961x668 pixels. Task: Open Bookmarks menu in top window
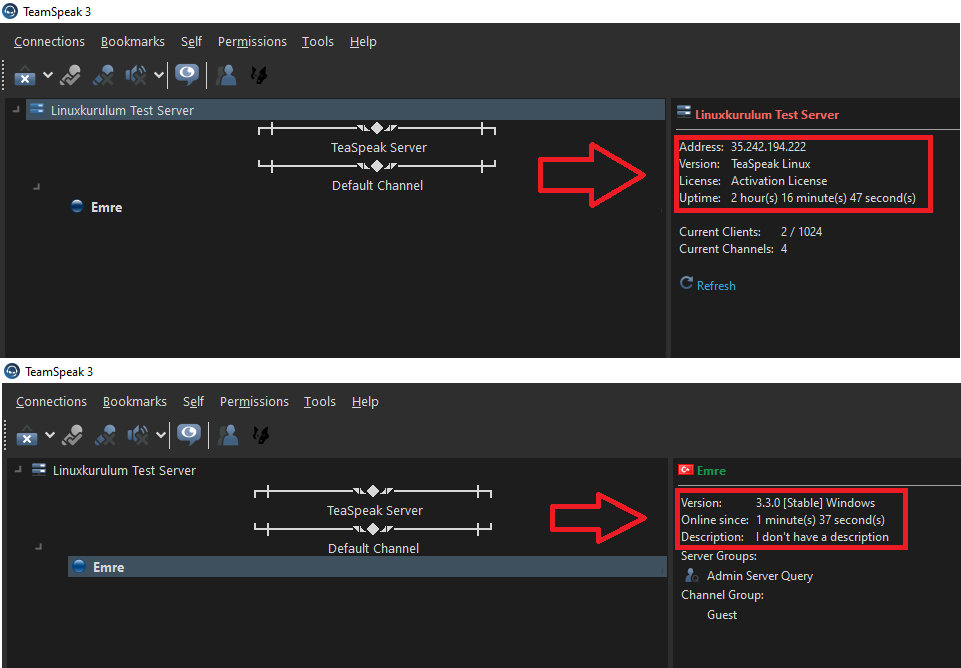tap(133, 42)
